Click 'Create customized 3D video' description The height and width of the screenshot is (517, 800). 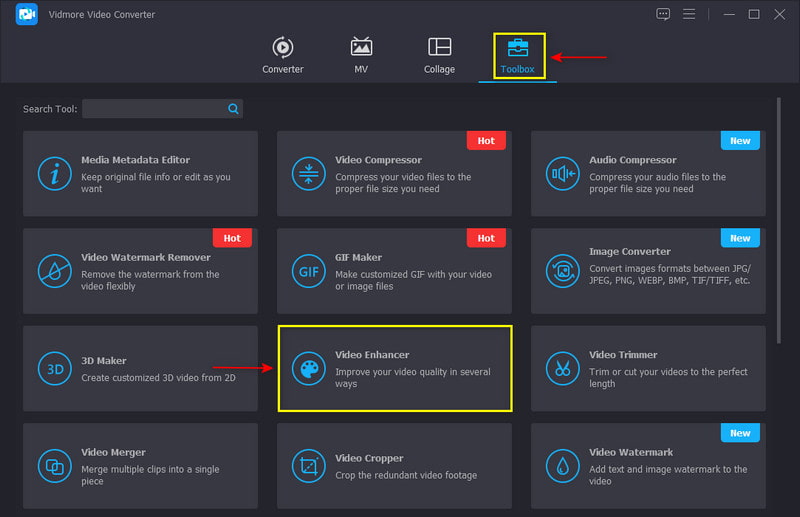tap(158, 378)
